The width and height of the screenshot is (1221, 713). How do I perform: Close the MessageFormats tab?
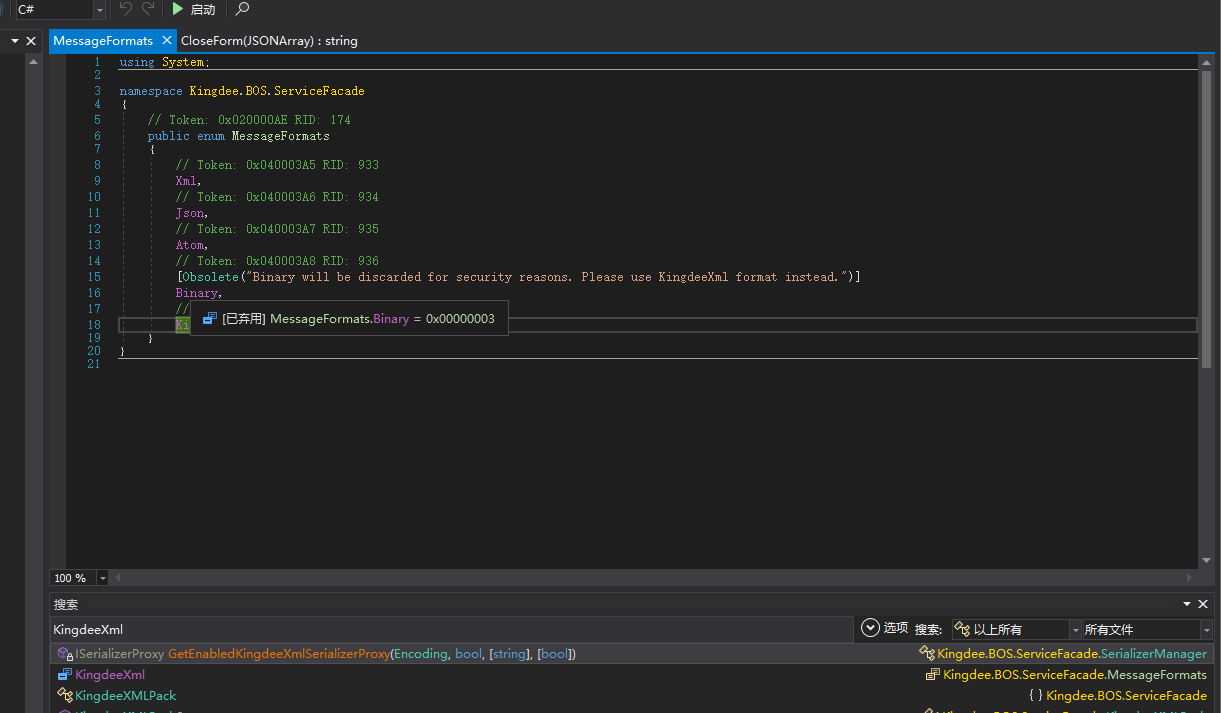tap(167, 41)
